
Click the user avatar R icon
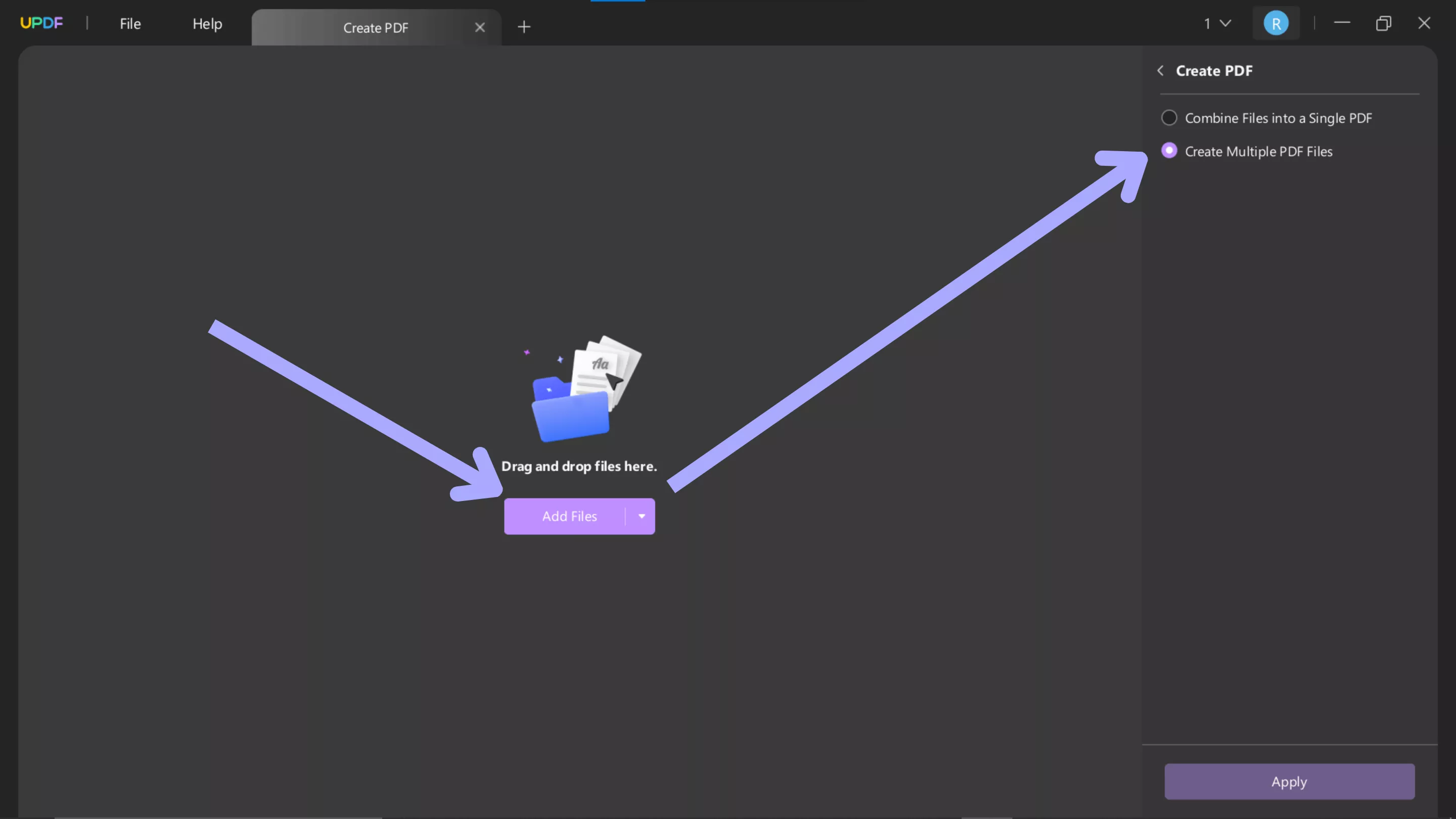[x=1276, y=24]
